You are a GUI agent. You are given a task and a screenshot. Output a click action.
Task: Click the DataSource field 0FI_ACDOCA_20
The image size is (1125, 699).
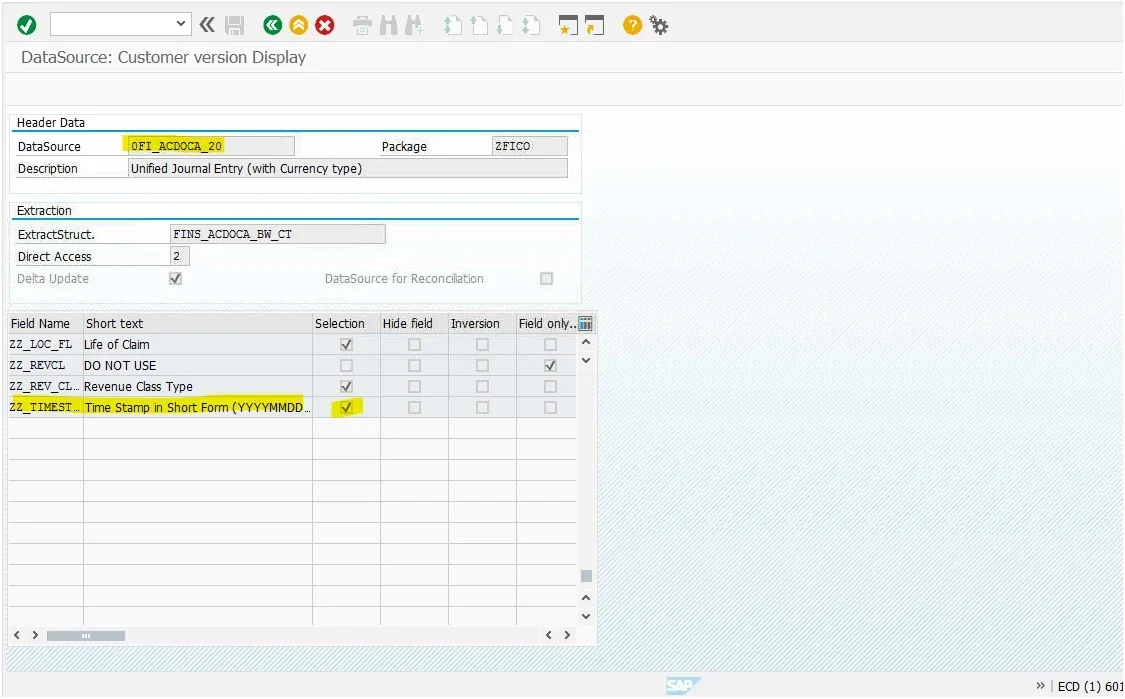coord(211,146)
